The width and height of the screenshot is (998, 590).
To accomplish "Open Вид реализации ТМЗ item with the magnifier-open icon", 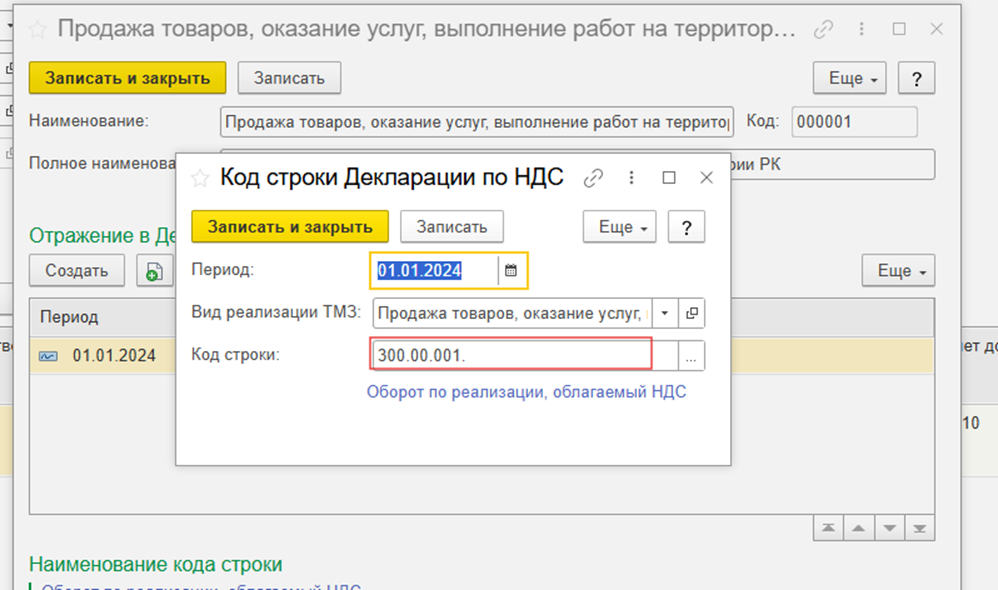I will [691, 313].
